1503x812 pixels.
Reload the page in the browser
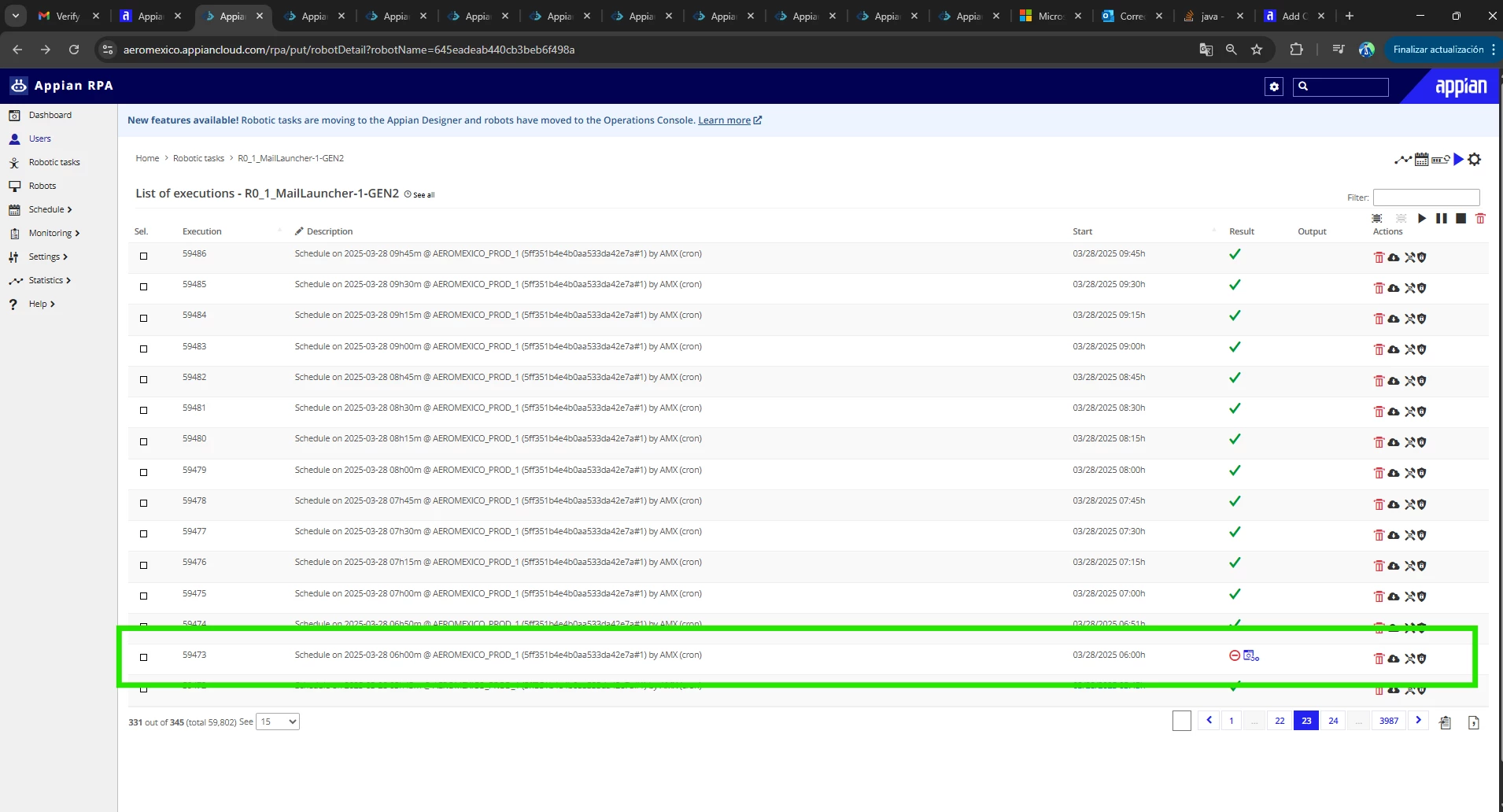[74, 50]
